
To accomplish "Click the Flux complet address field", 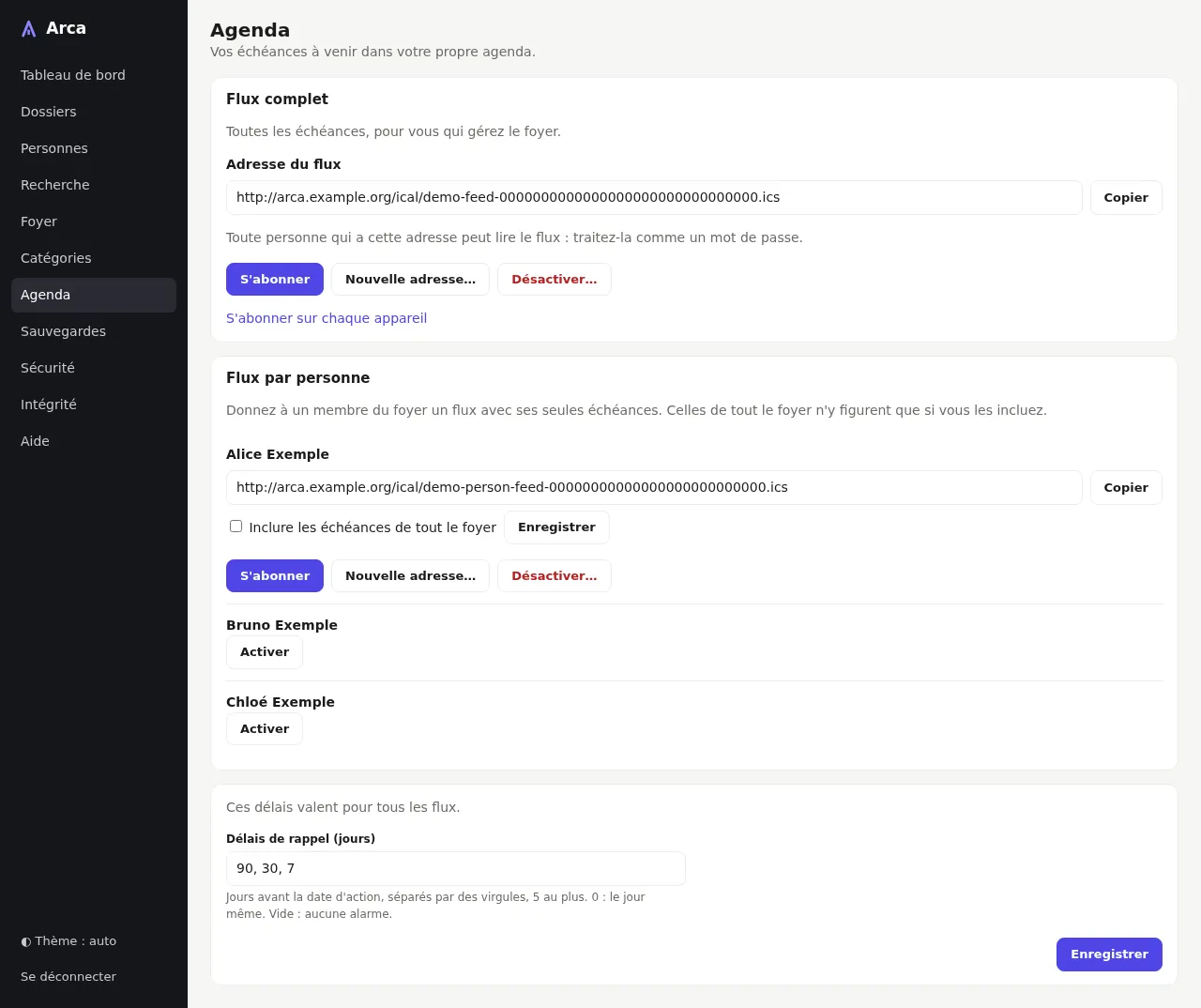I will click(654, 198).
